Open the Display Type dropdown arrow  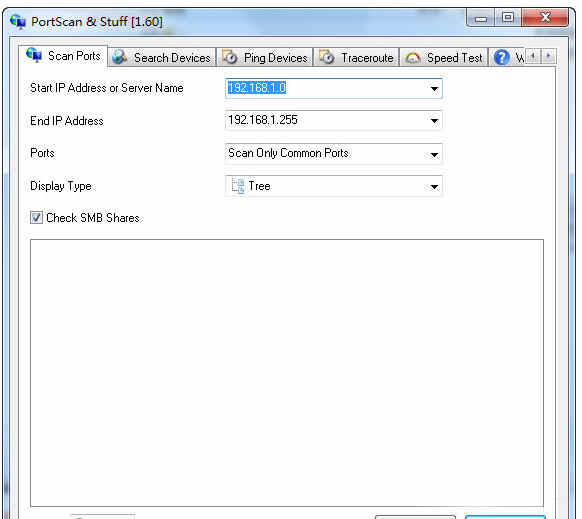[x=434, y=186]
